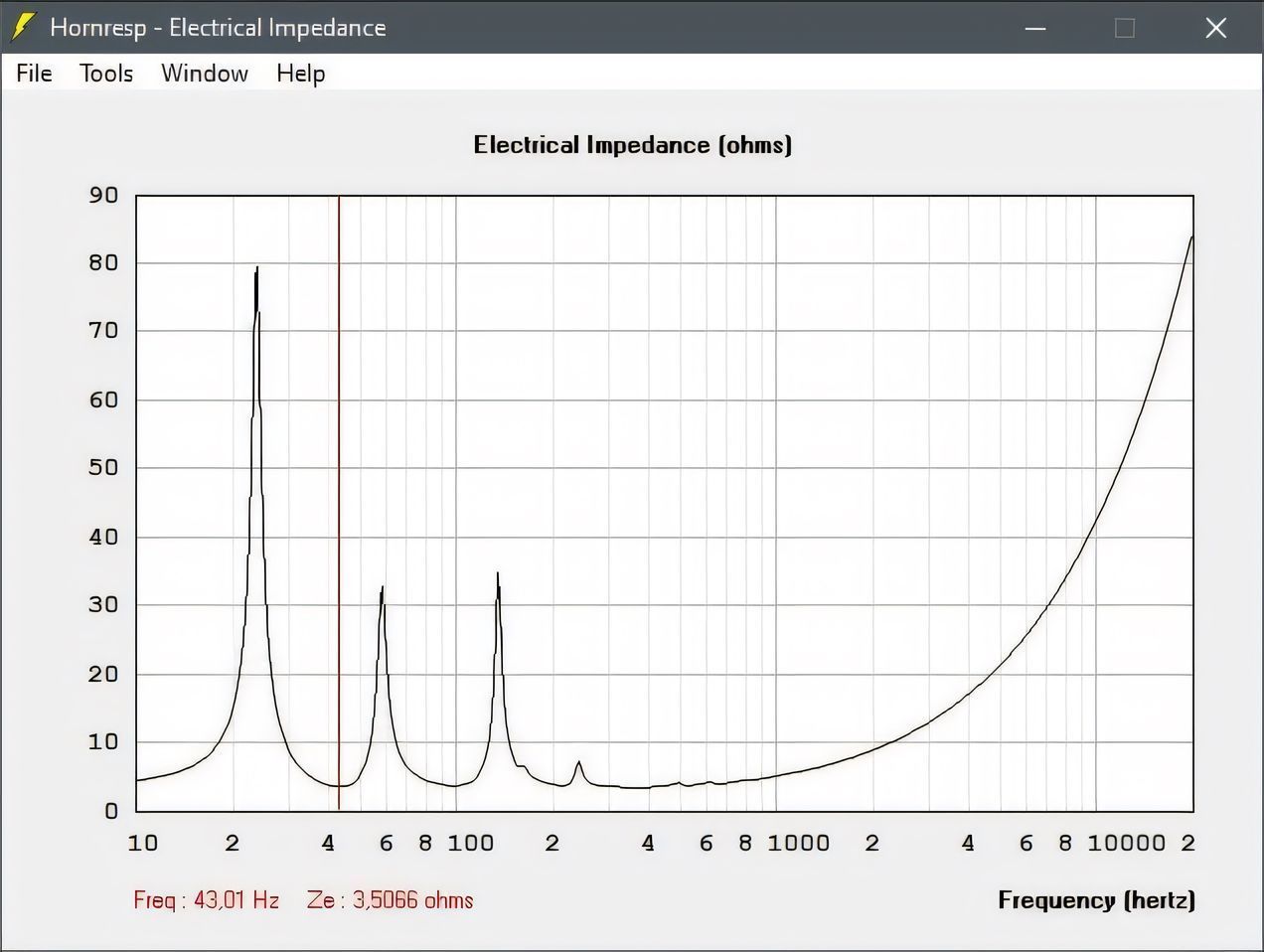Click the Hornresp lightning bolt app icon

23,27
